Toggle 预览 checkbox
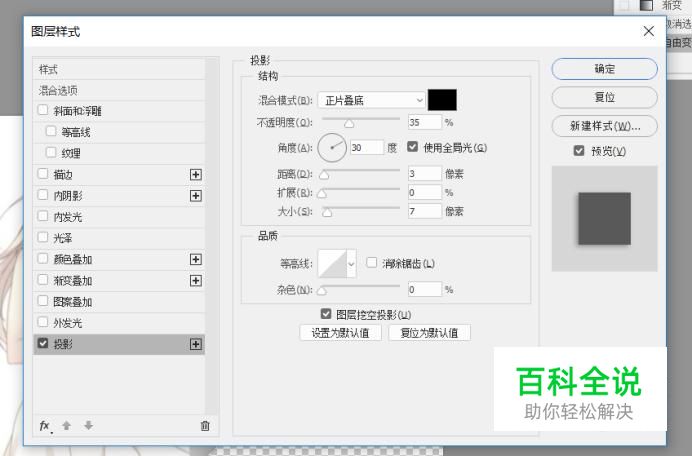 point(579,151)
